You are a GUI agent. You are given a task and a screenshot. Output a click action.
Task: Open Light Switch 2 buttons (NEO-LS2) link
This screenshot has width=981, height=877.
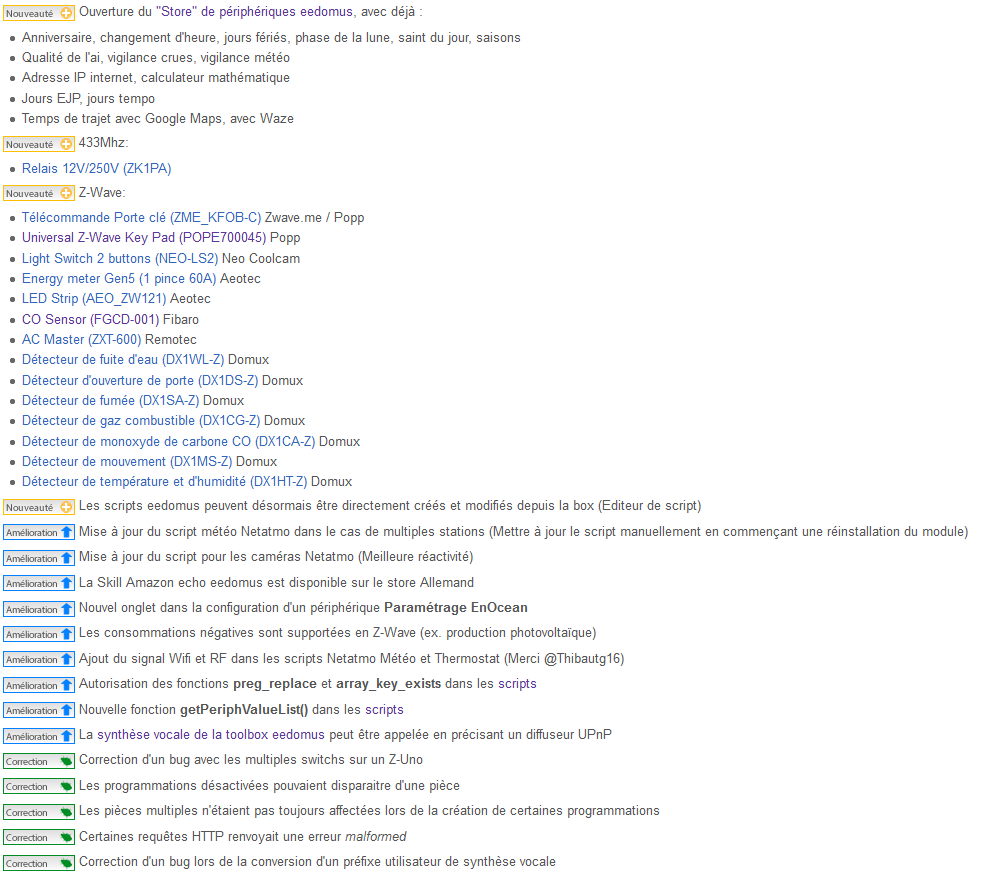tap(120, 258)
